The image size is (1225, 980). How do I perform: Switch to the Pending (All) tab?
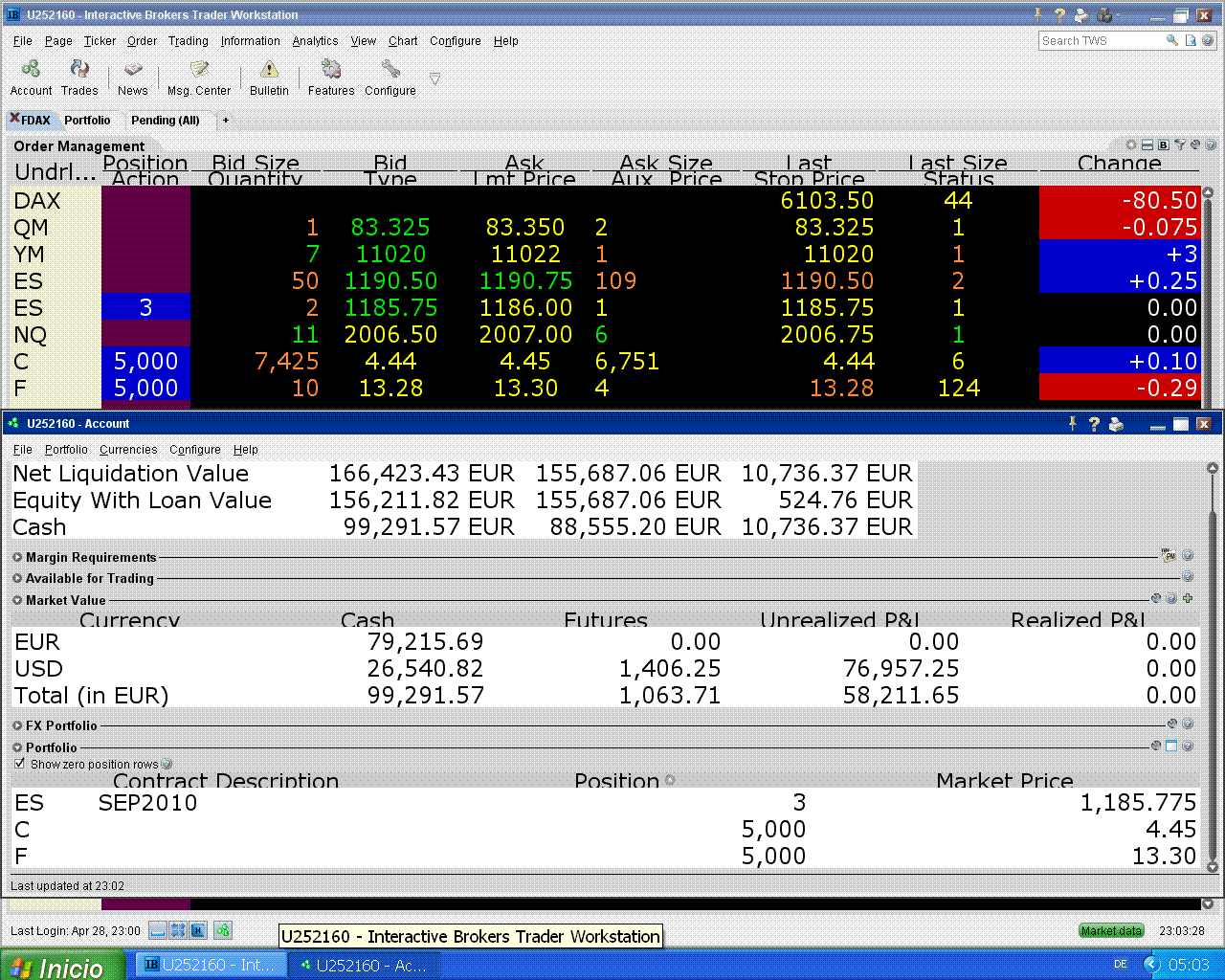(165, 121)
